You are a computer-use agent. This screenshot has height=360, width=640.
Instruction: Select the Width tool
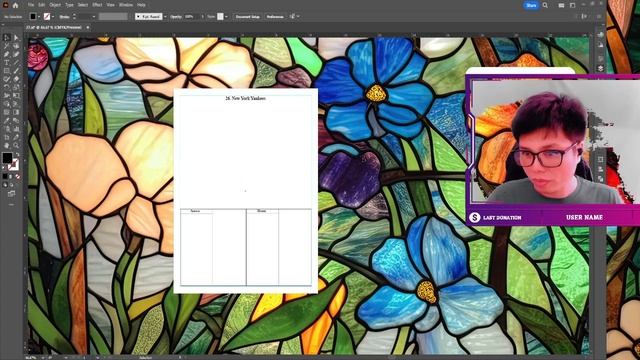(x=7, y=95)
